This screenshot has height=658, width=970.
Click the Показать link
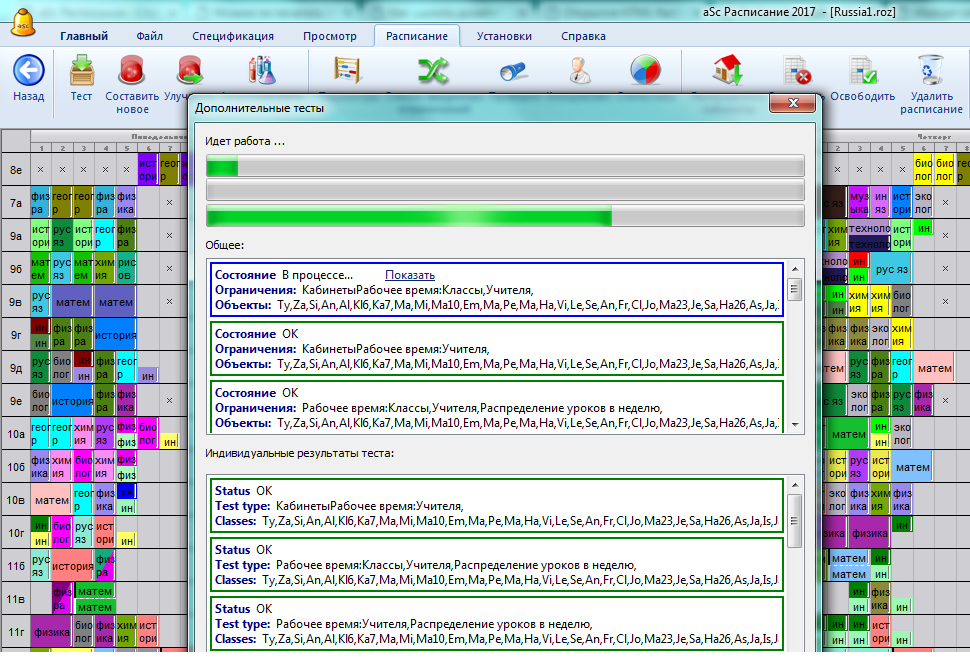coord(410,275)
